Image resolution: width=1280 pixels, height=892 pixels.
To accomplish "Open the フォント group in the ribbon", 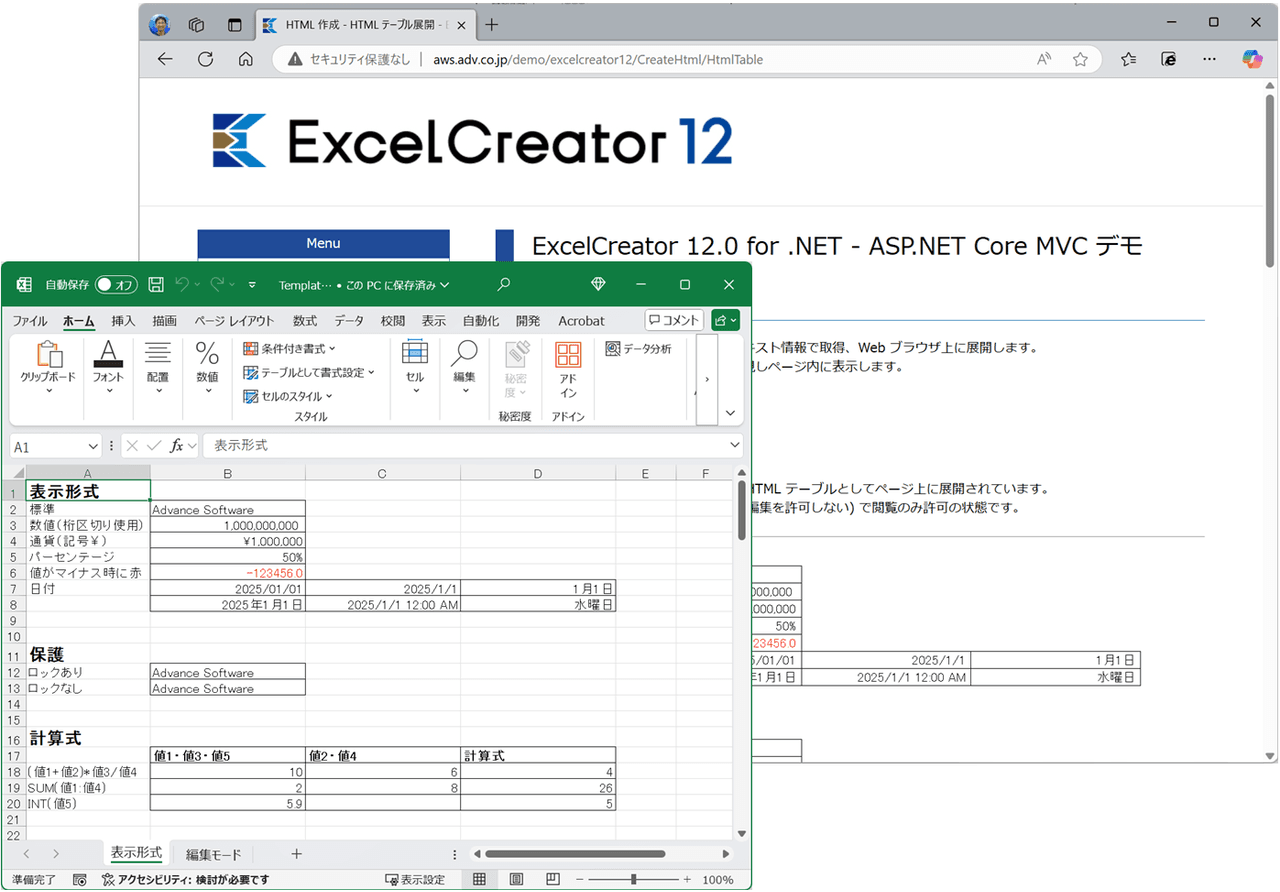I will pyautogui.click(x=108, y=367).
